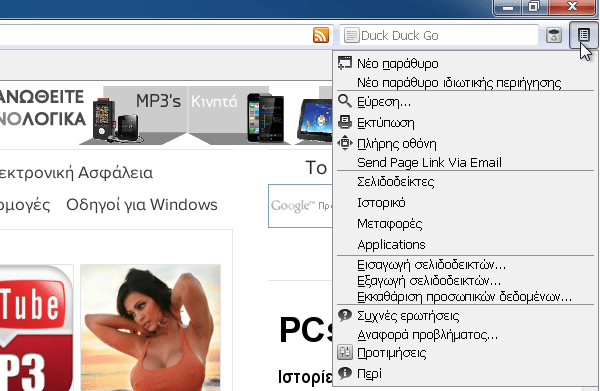Click the Ασφάλεια navigation link

pyautogui.click(x=115, y=173)
